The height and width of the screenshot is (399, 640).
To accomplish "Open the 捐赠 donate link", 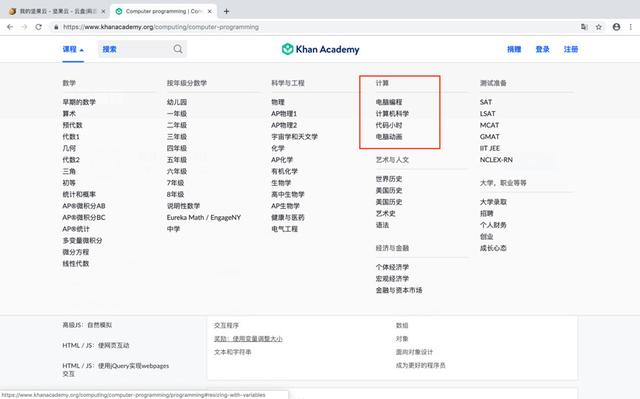I will (x=514, y=49).
